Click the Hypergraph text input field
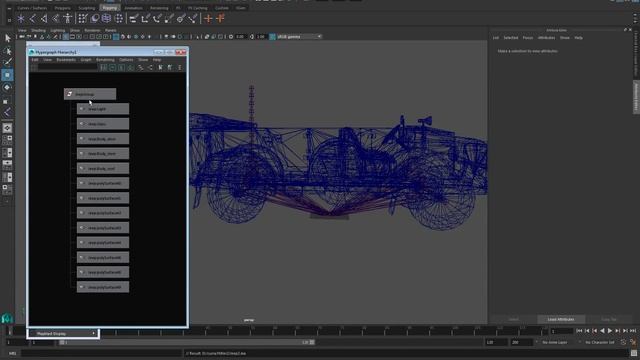 pyautogui.click(x=68, y=67)
